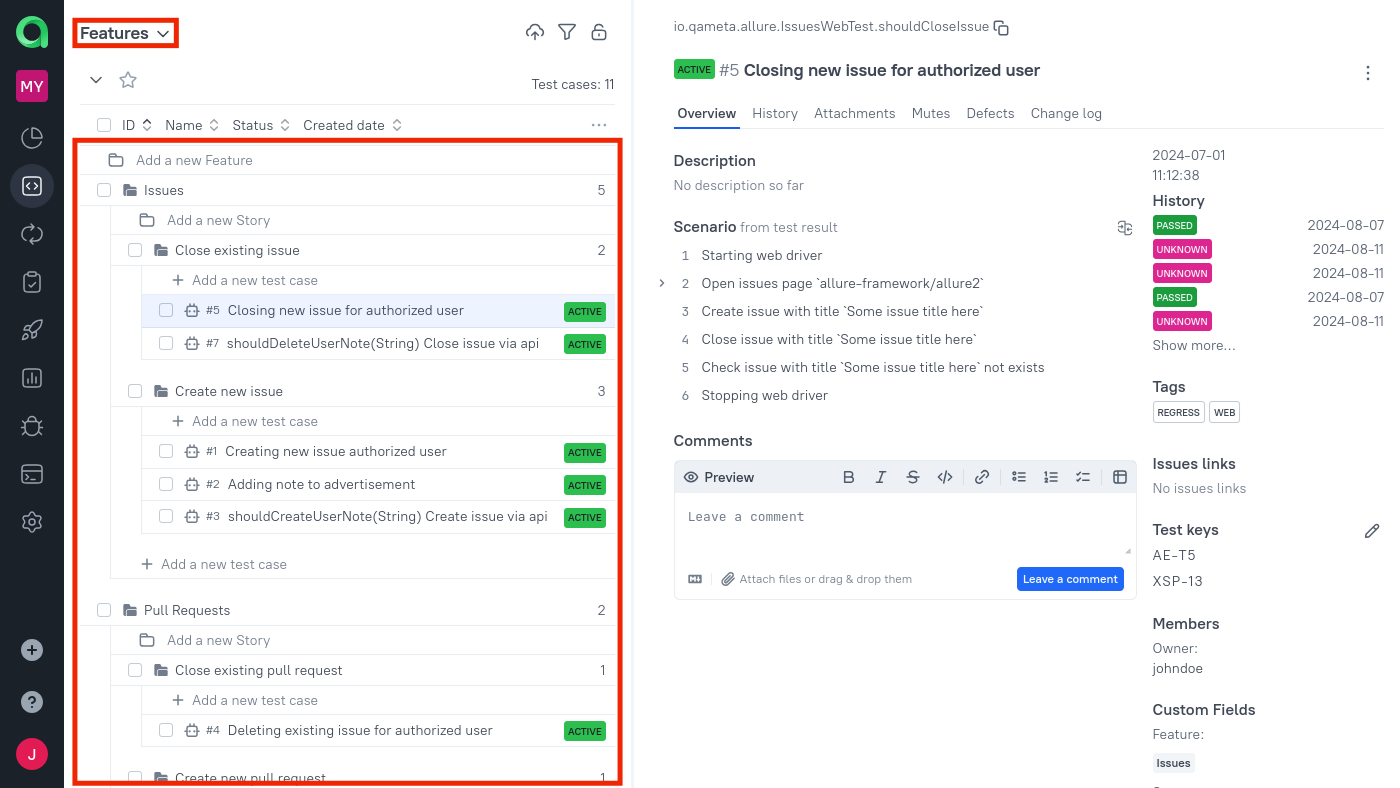
Task: Sort by Name column
Action: click(x=192, y=125)
